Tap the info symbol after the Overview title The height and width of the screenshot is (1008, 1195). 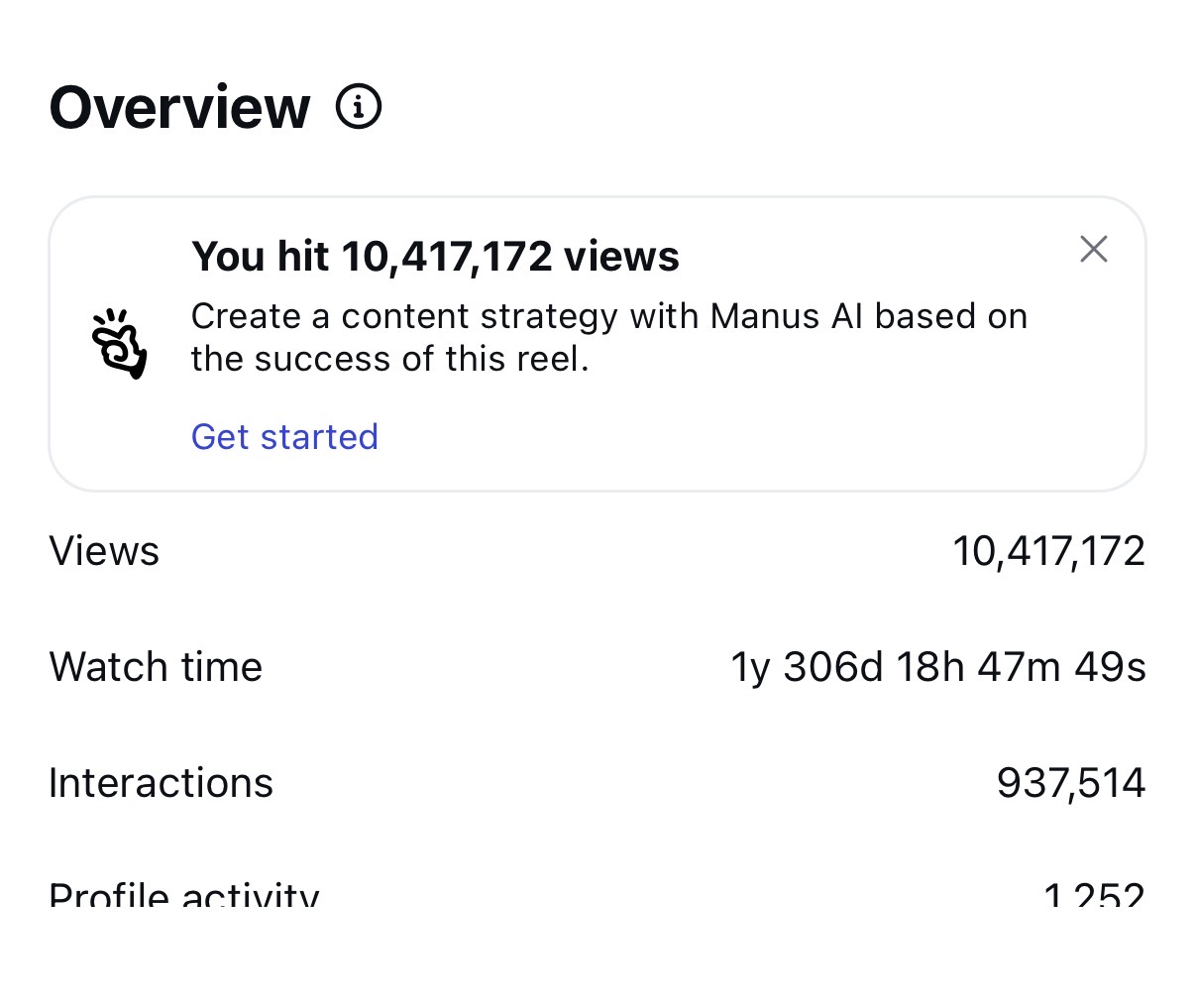tap(359, 106)
